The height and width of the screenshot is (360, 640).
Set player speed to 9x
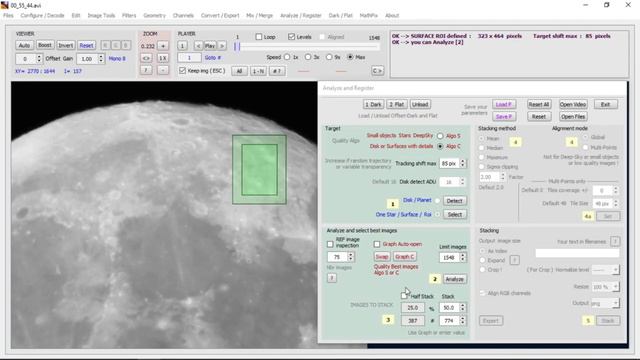[329, 57]
